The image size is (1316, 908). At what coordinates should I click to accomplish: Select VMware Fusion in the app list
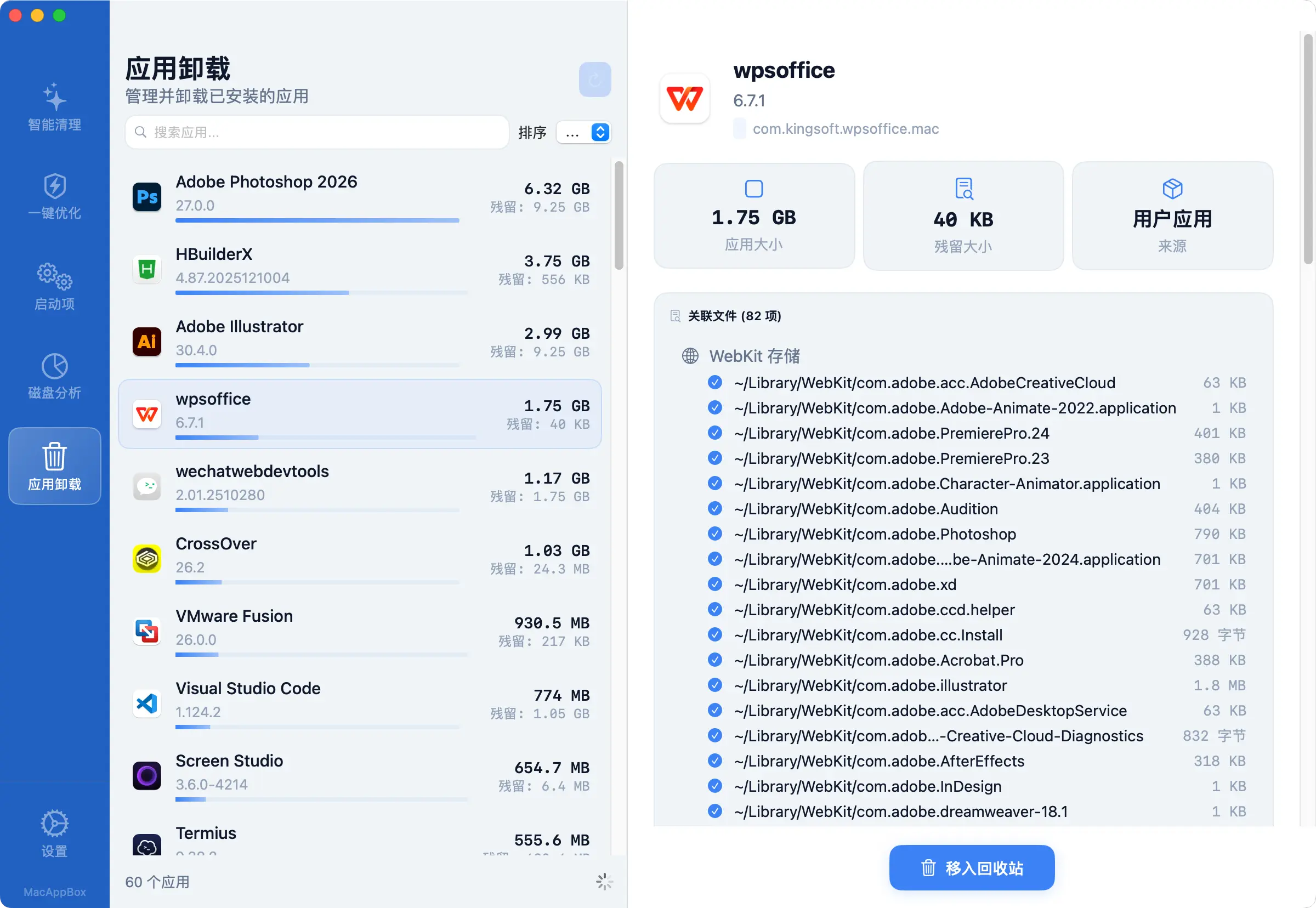(360, 631)
